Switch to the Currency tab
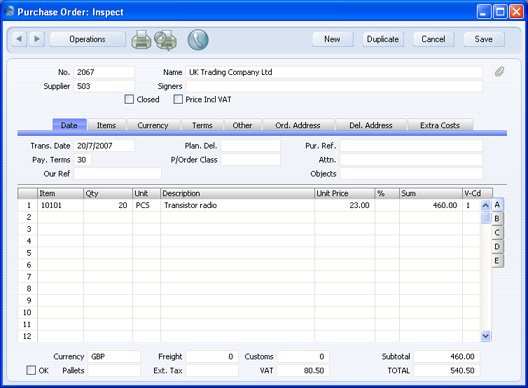This screenshot has width=528, height=388. pos(153,125)
